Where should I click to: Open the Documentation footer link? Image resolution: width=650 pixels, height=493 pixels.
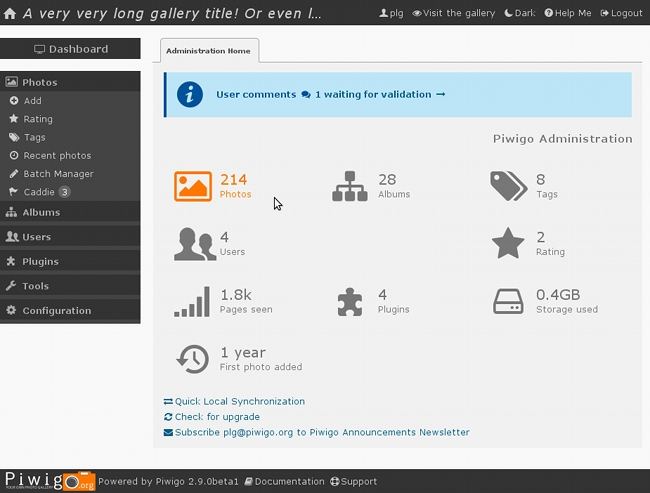[x=284, y=481]
